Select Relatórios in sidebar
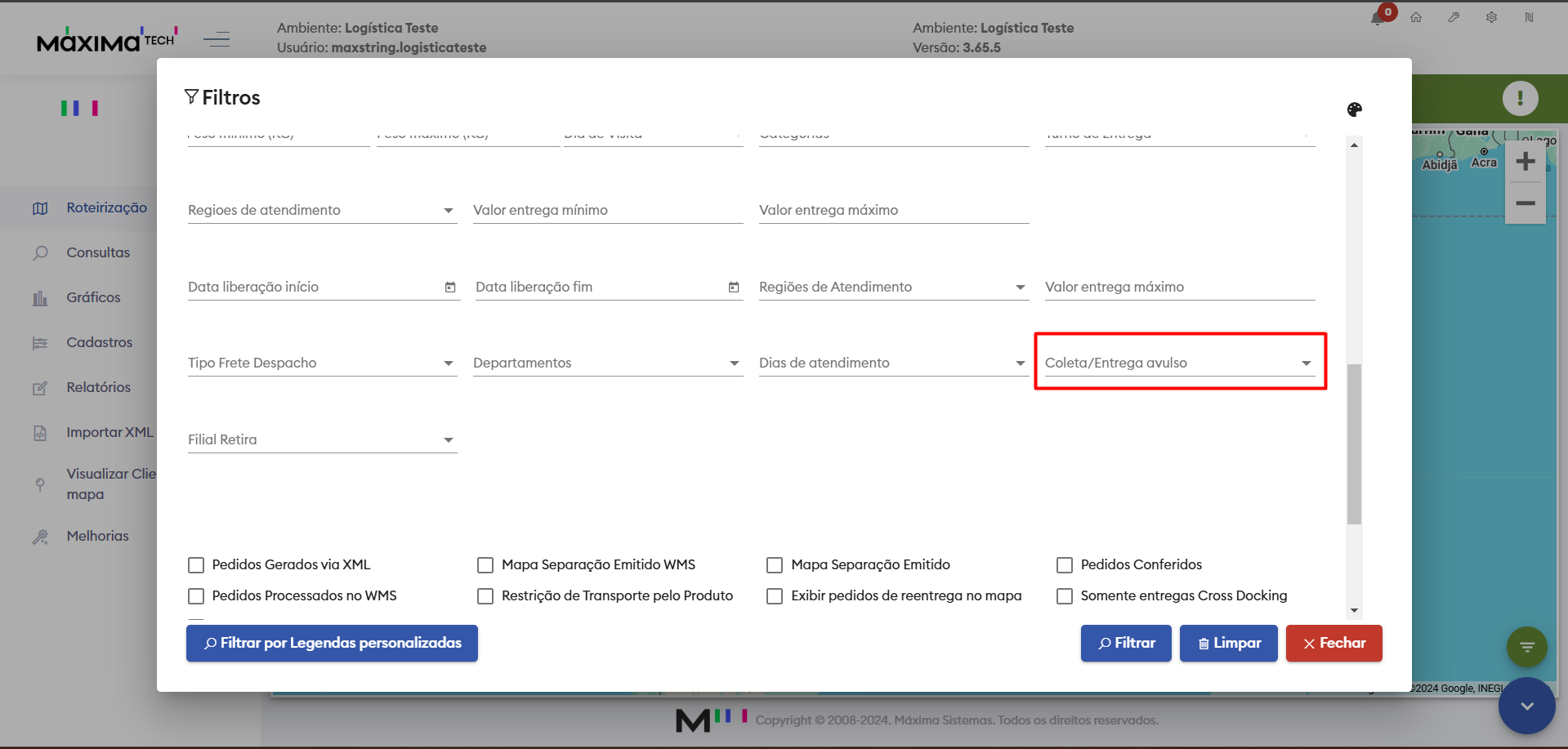Viewport: 1568px width, 749px height. point(99,388)
